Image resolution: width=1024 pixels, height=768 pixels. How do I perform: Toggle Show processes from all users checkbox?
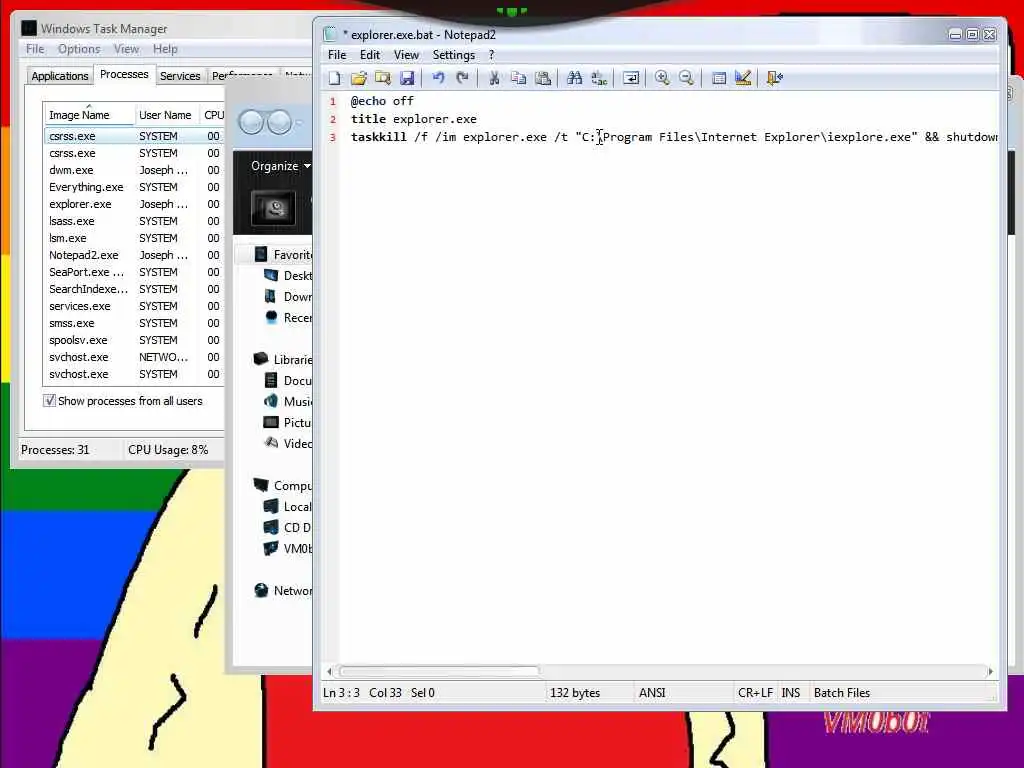pos(50,401)
